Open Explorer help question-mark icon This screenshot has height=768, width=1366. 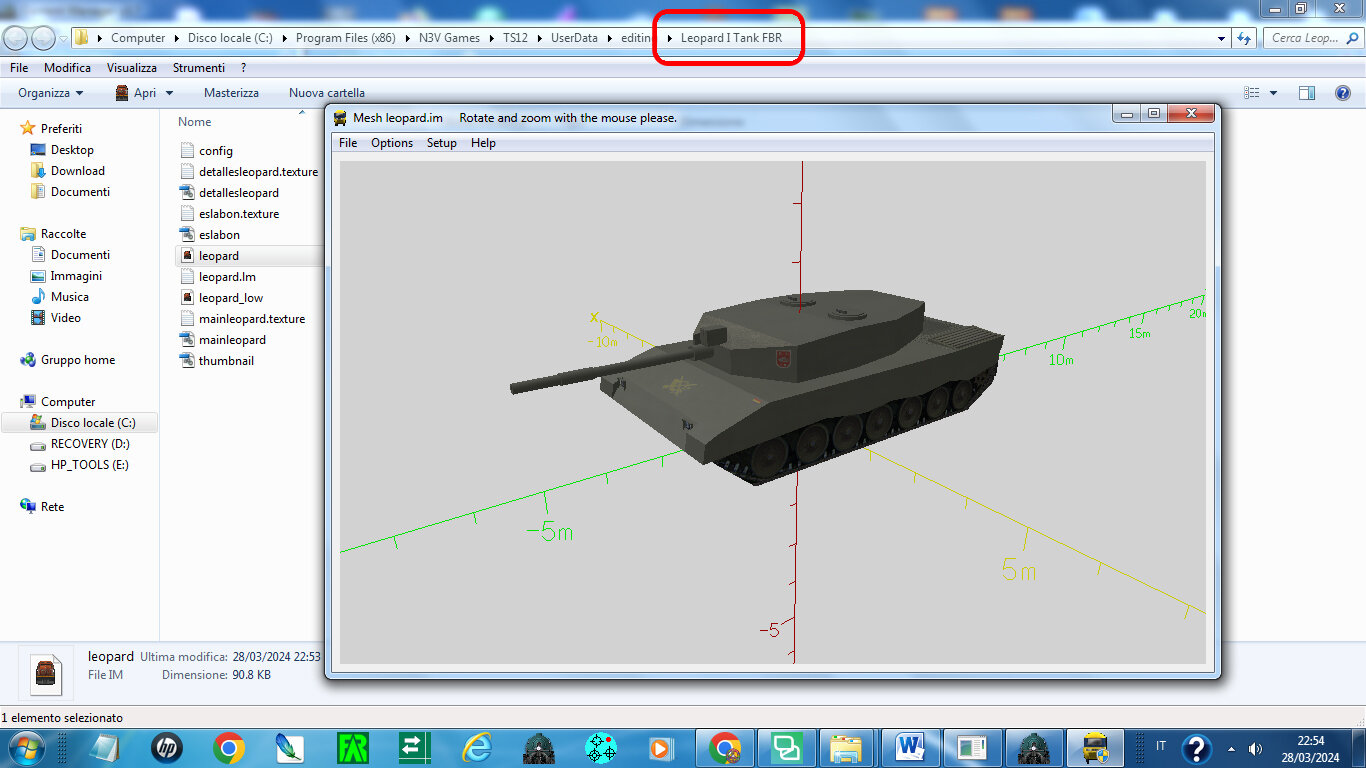1343,93
